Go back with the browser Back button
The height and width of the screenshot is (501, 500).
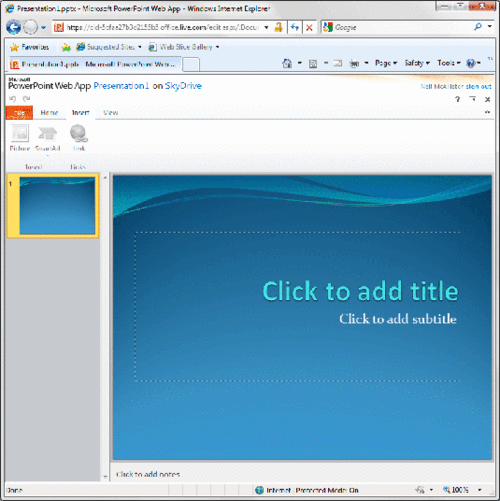pyautogui.click(x=13, y=27)
